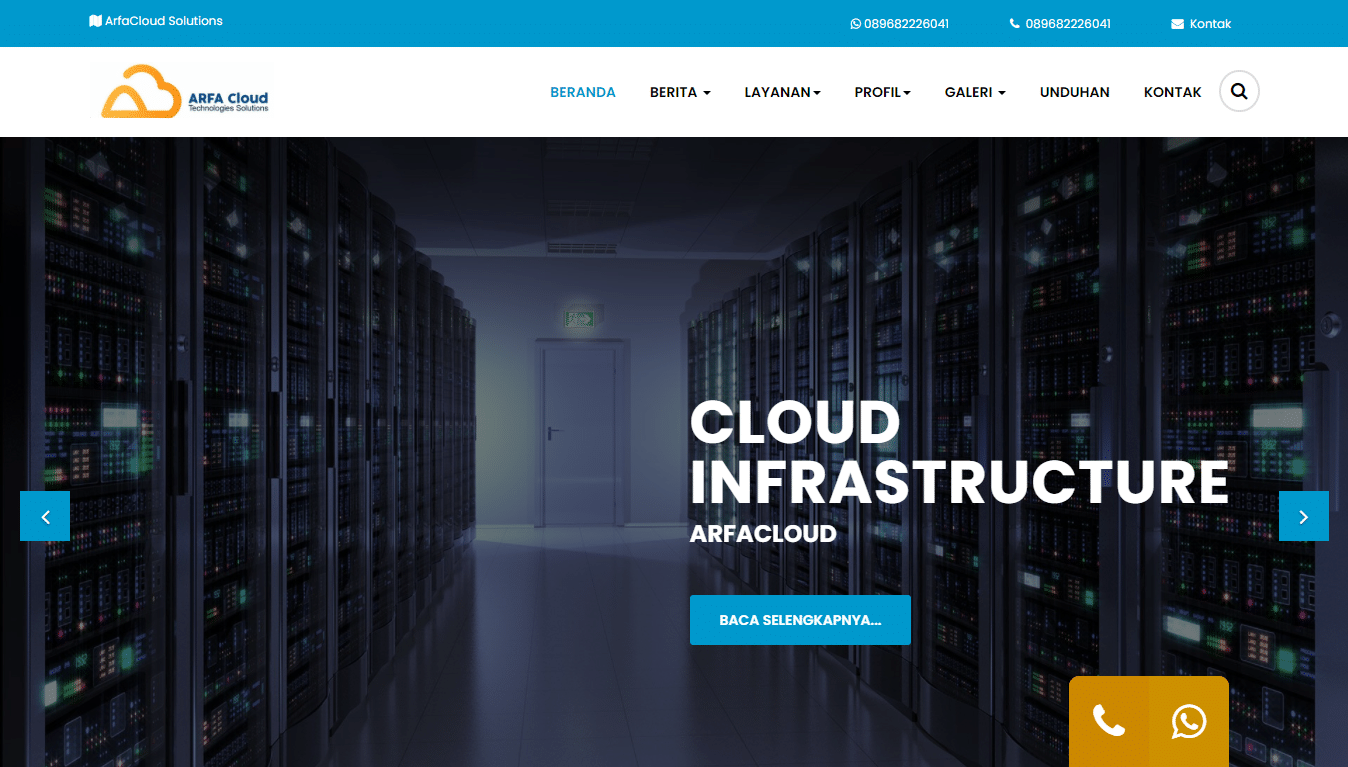Click the floating phone call icon
The image size is (1348, 767).
1108,721
